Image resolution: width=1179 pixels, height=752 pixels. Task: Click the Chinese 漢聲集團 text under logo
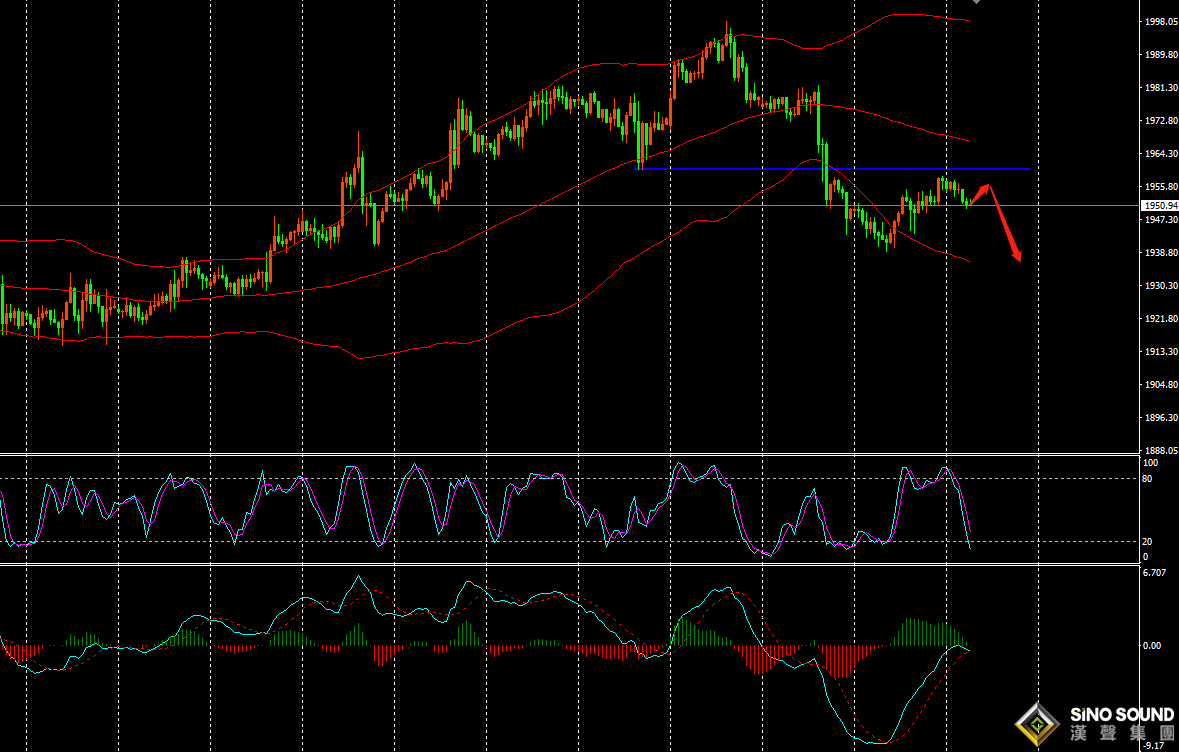pos(1122,735)
